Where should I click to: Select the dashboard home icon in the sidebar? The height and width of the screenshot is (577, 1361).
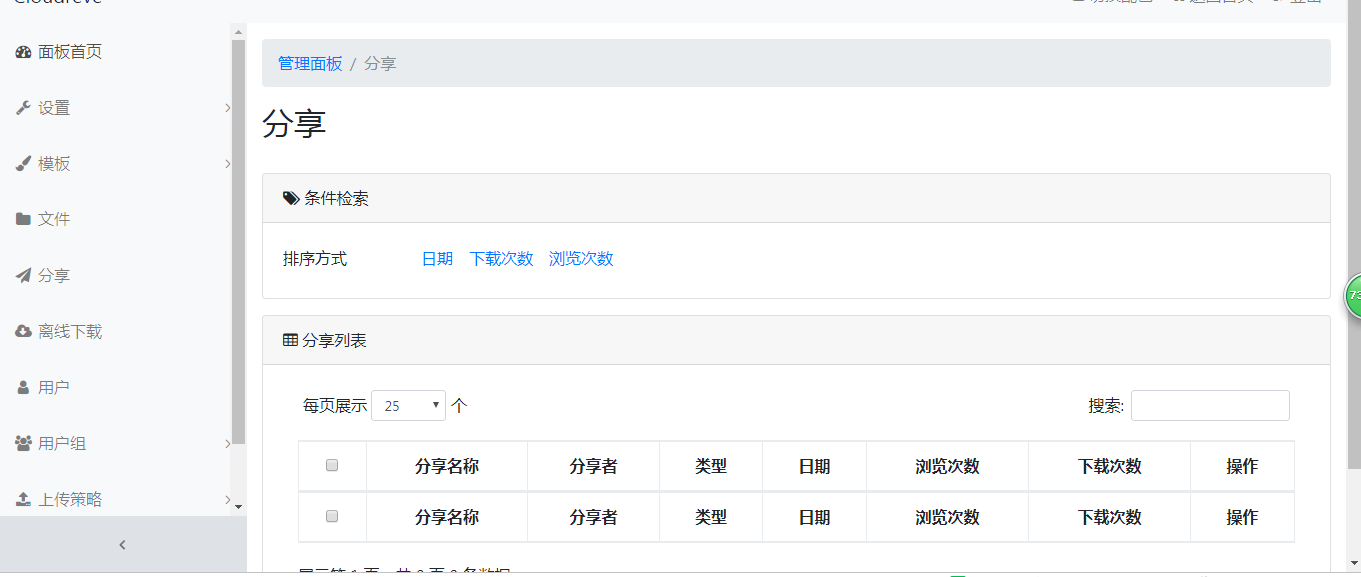(22, 51)
